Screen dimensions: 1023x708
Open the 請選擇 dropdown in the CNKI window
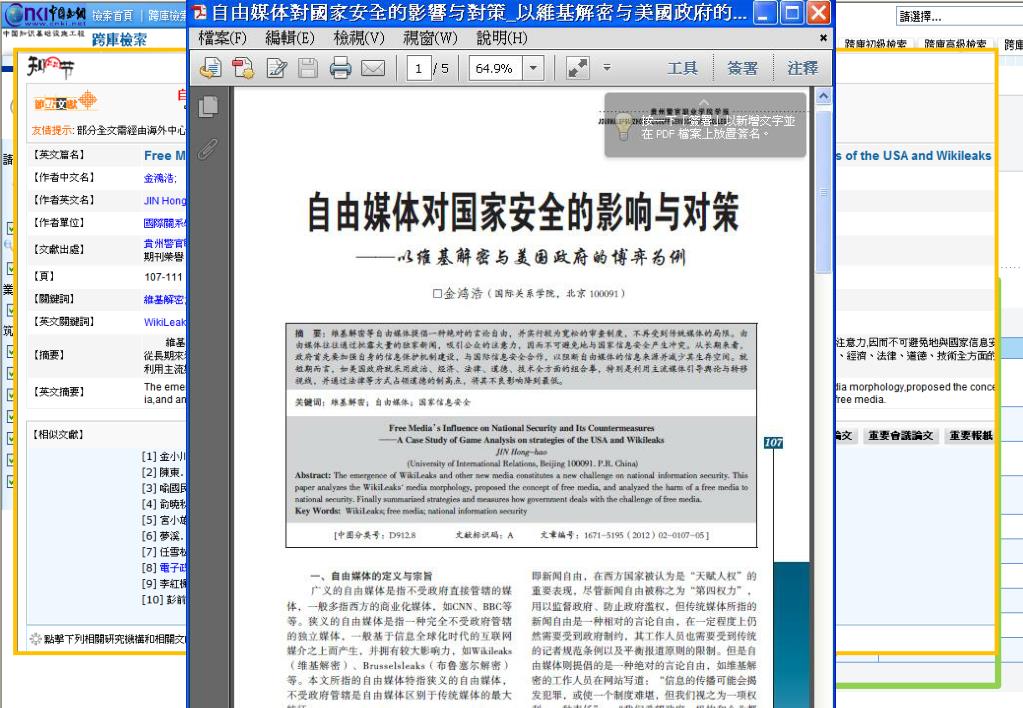coord(959,16)
